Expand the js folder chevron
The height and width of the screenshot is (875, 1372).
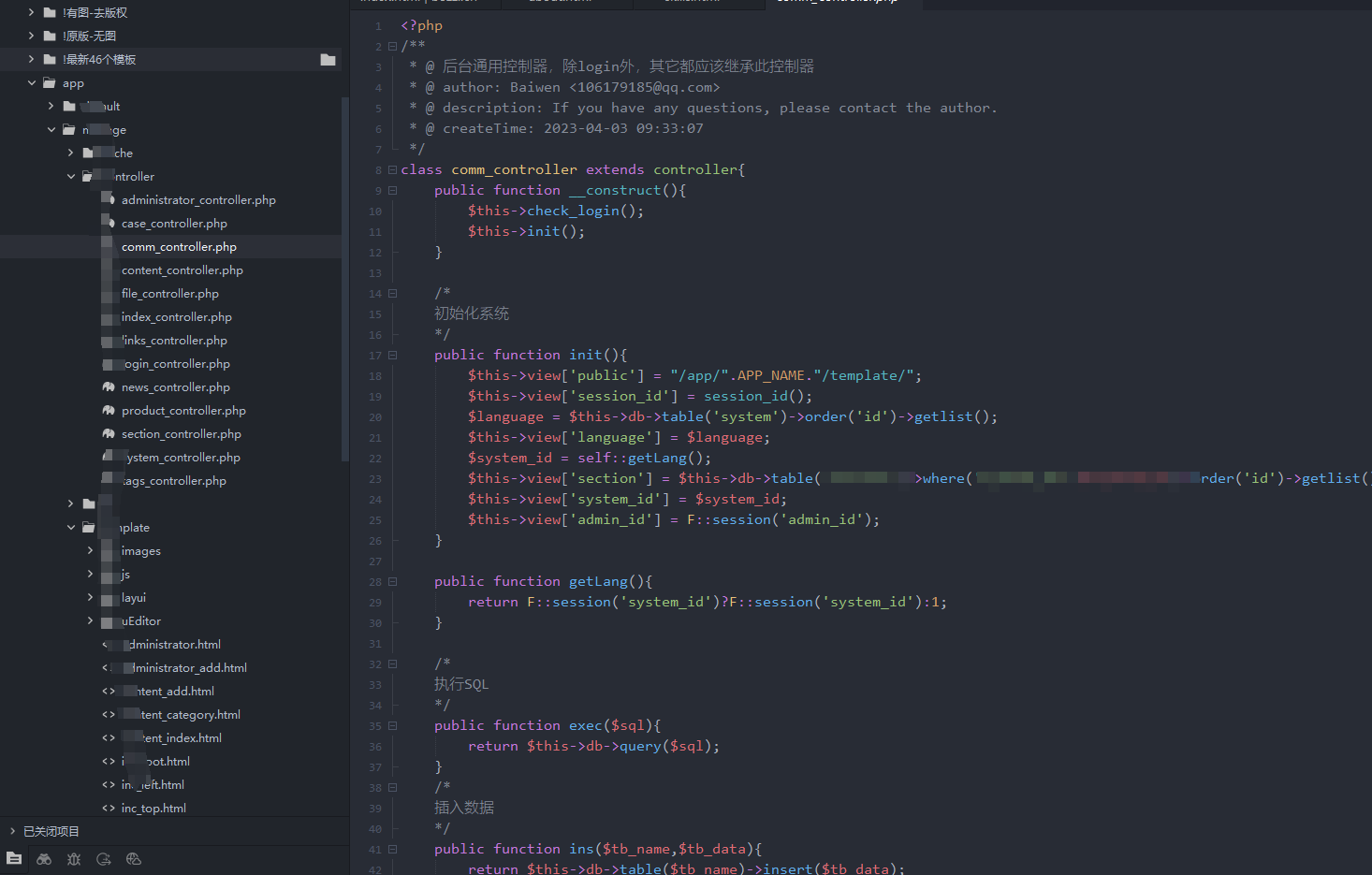click(90, 574)
